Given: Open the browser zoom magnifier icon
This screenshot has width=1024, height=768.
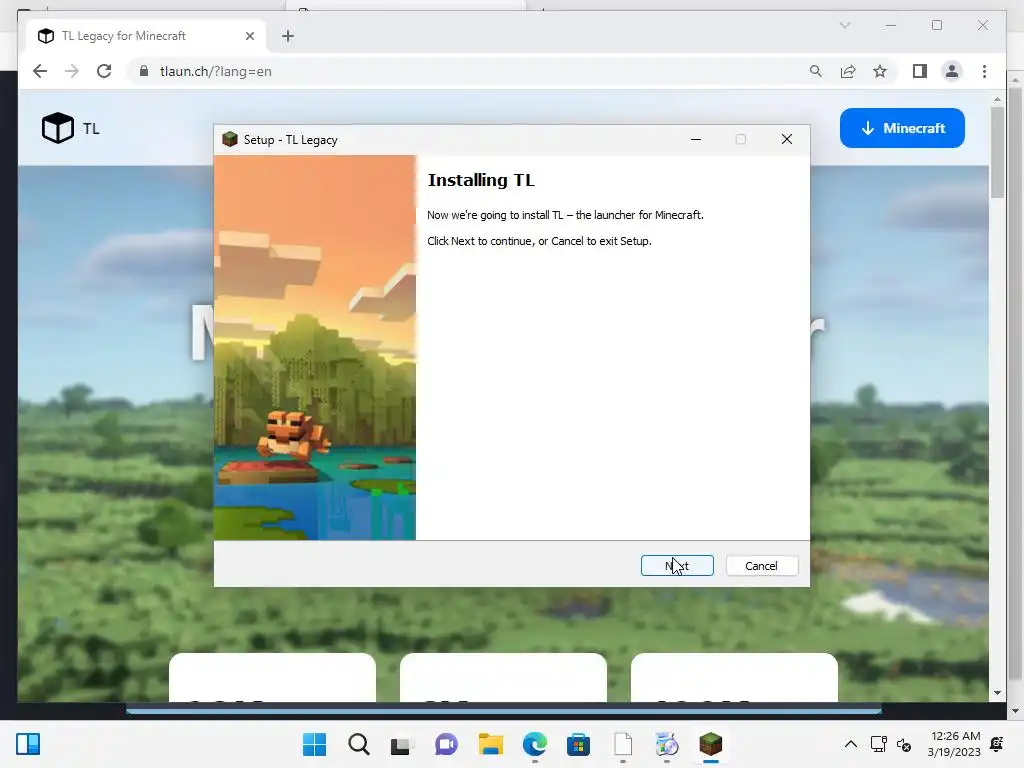Looking at the screenshot, I should click(816, 71).
